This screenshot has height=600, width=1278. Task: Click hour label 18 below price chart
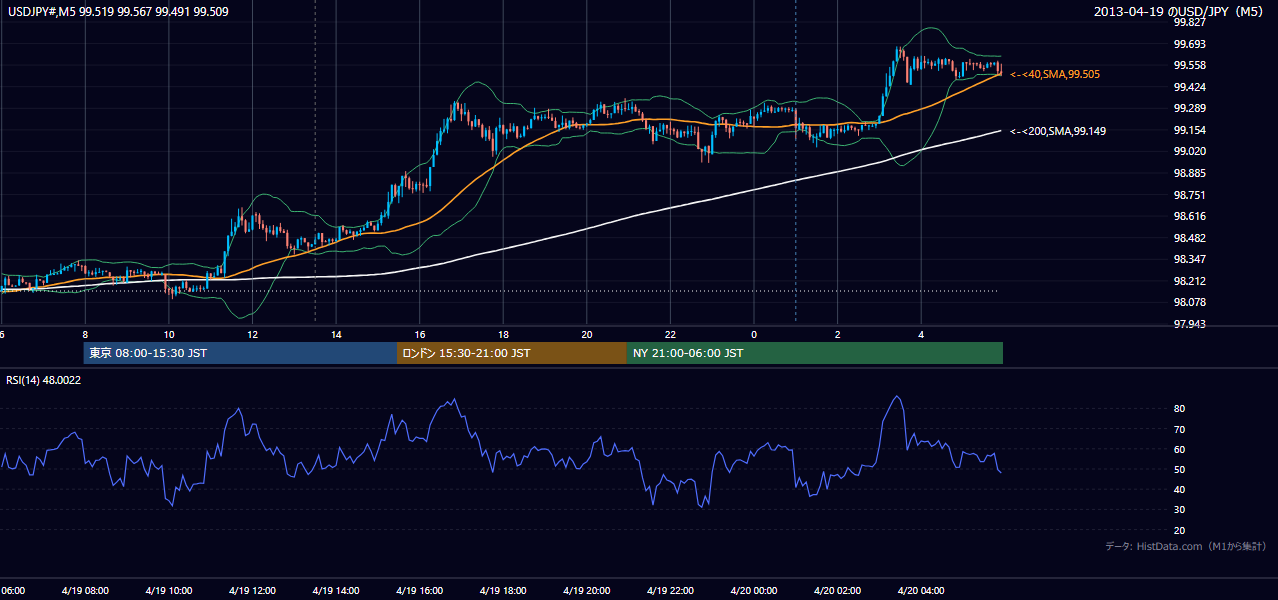503,334
